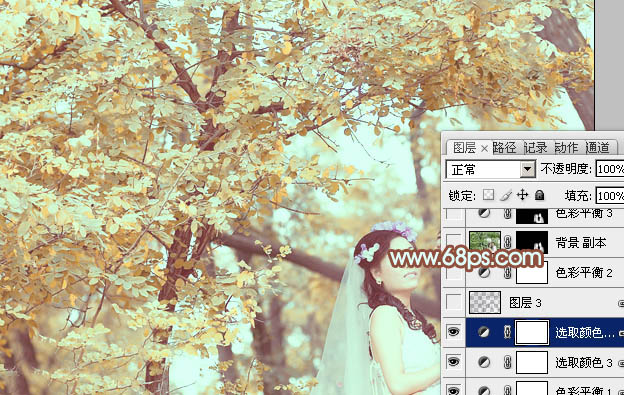Click adjustment icon of 色彩平衡 2 layer

(484, 273)
